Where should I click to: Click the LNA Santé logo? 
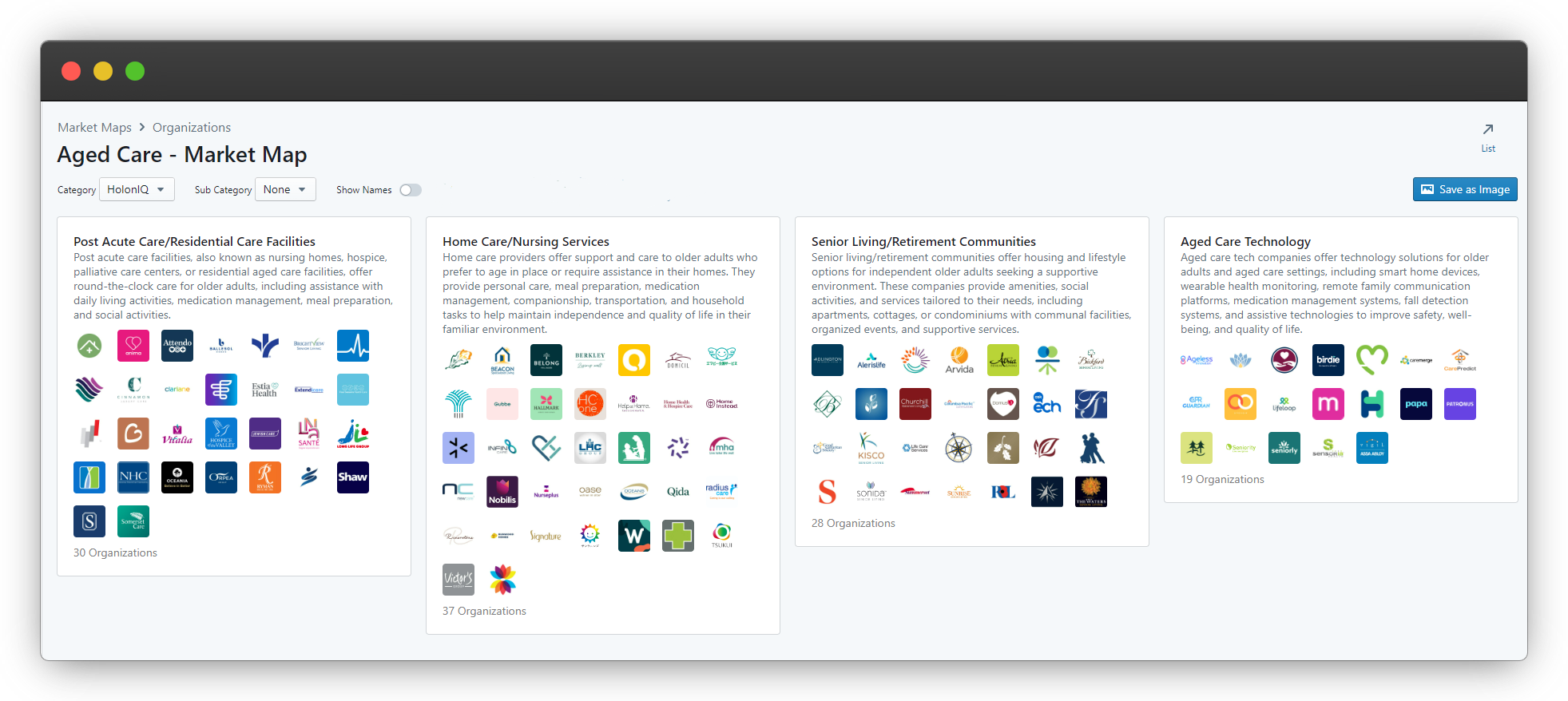pyautogui.click(x=309, y=434)
